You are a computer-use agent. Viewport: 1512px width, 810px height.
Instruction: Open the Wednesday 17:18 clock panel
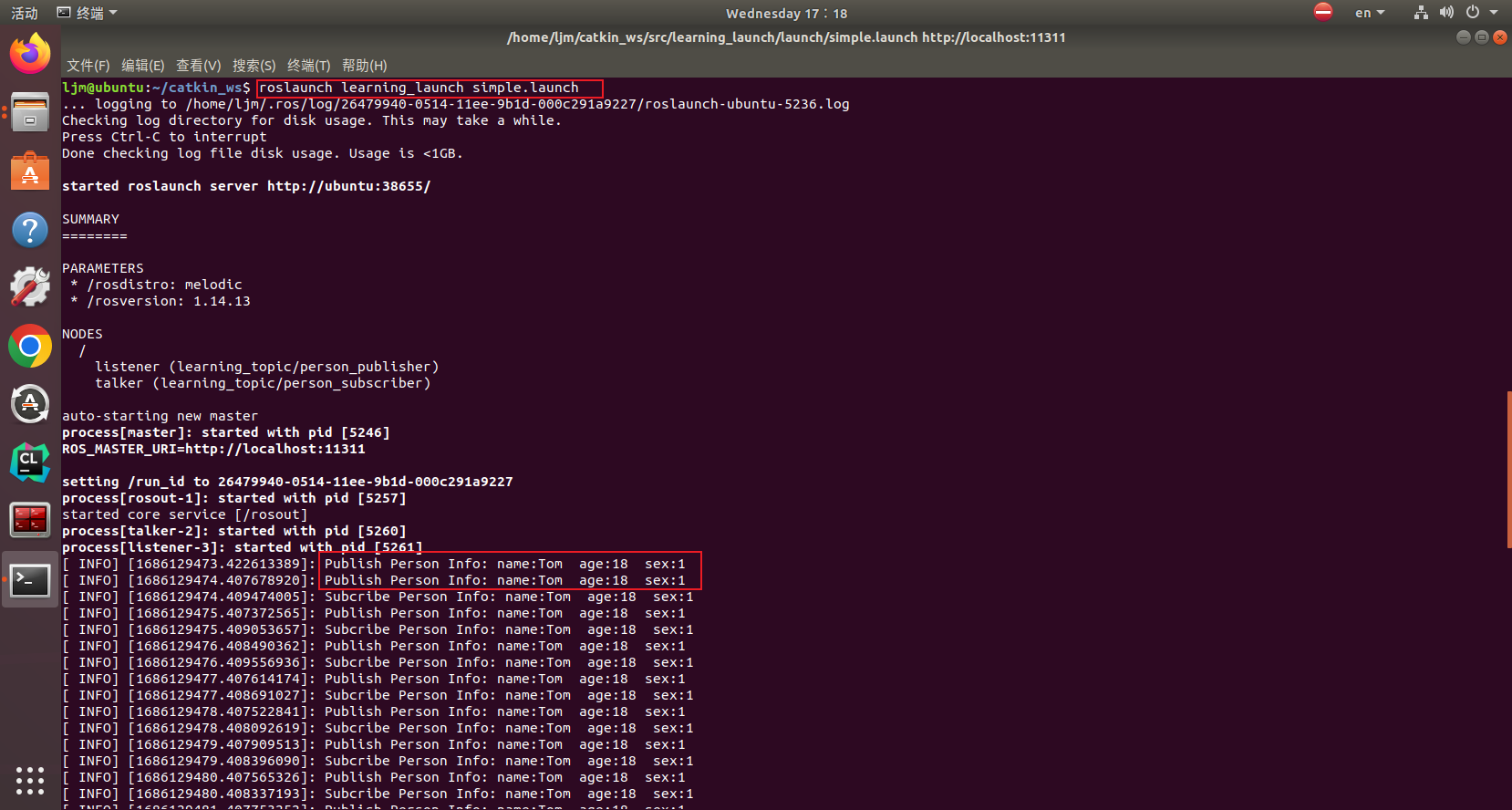coord(787,13)
